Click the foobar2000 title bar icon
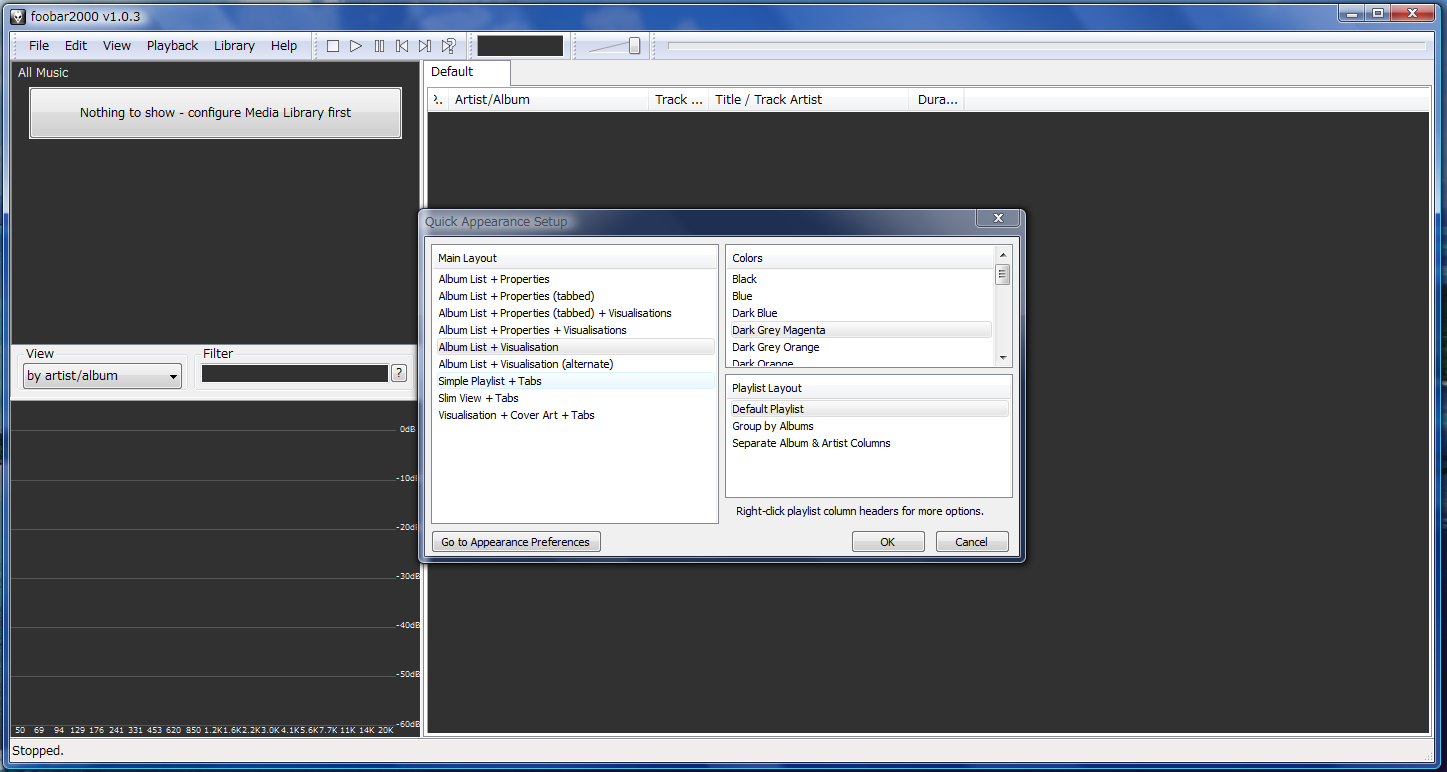This screenshot has height=772, width=1447. pyautogui.click(x=17, y=16)
